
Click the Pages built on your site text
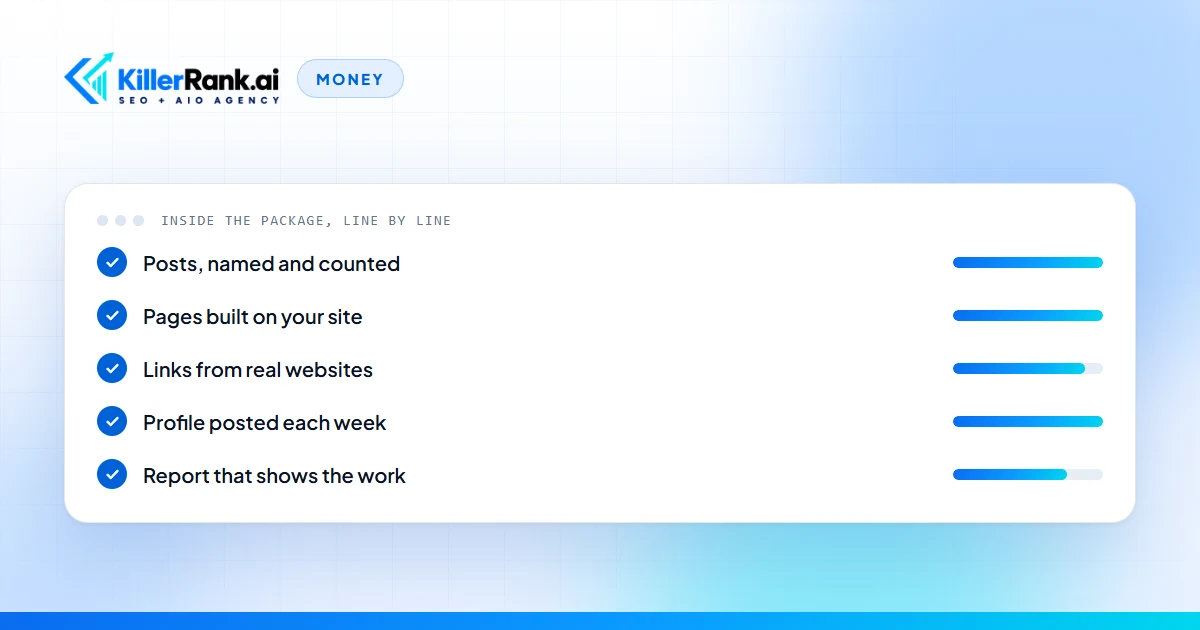(x=252, y=317)
